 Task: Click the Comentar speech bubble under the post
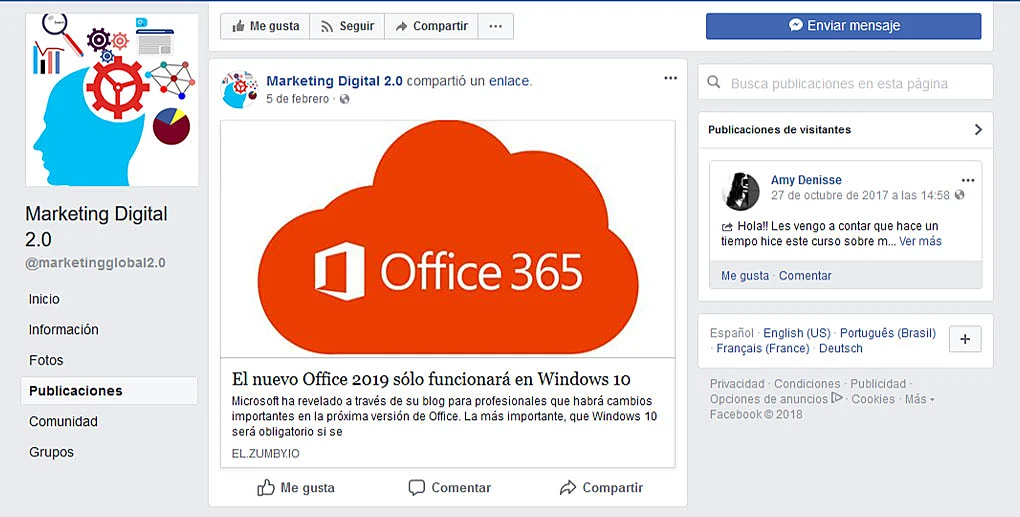point(449,488)
